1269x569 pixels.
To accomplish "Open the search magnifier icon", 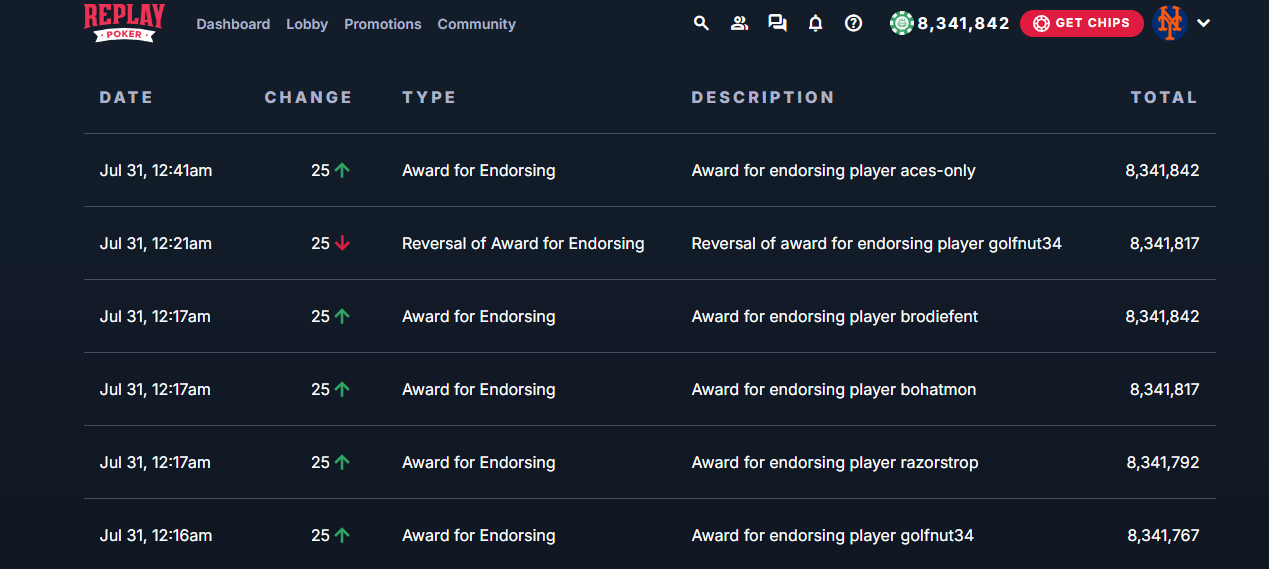I will (x=701, y=23).
